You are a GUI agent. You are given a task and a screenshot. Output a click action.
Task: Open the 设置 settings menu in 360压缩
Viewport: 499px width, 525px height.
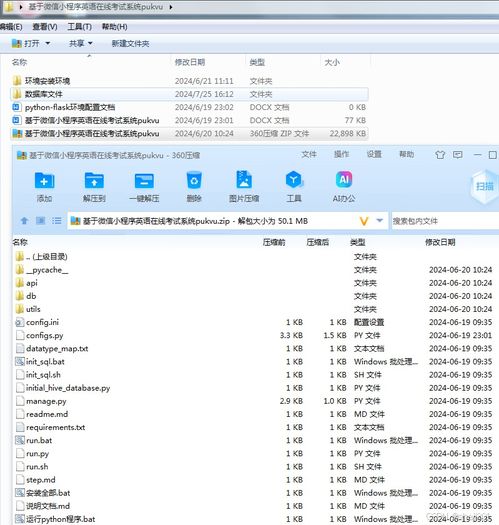click(x=374, y=154)
